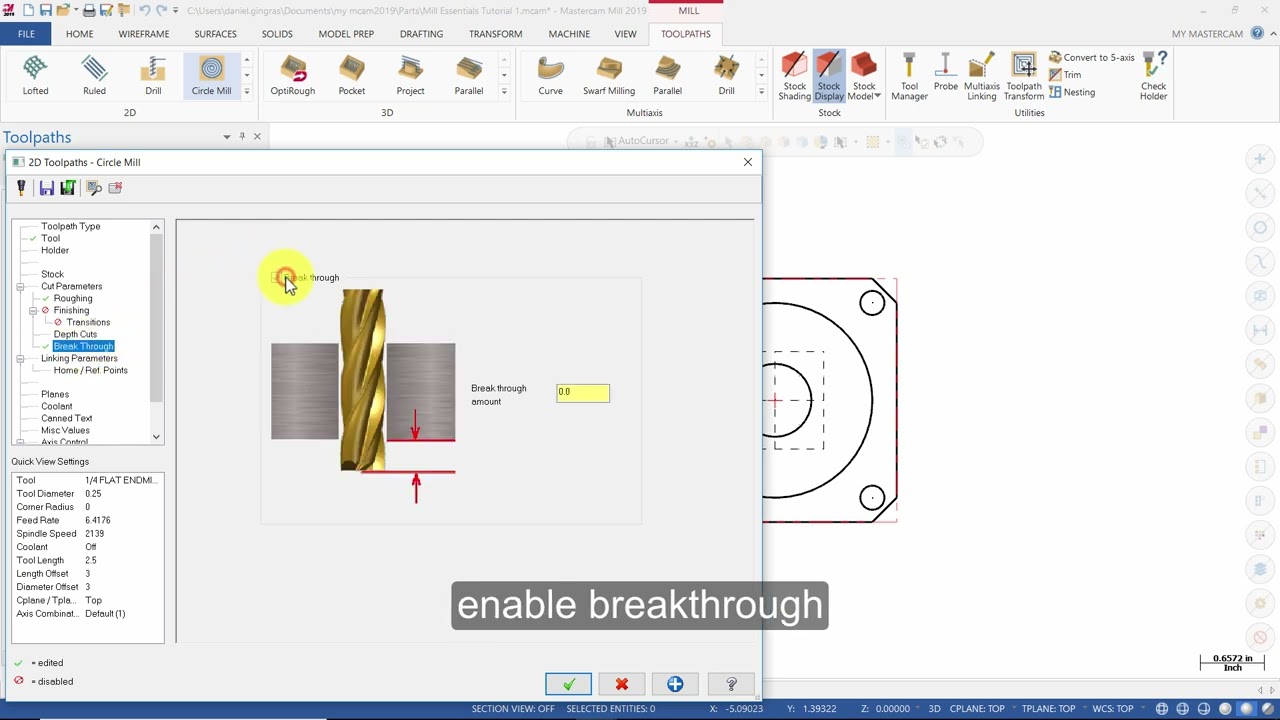The image size is (1280, 720).
Task: Open Multiaxis Linking
Action: 981,77
